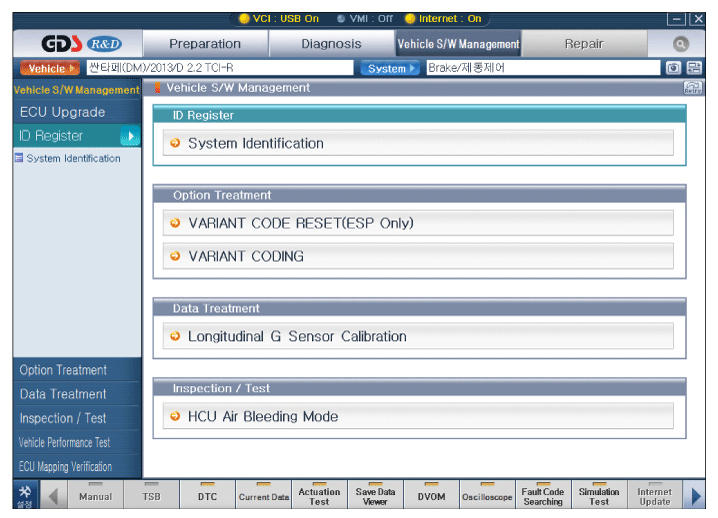The width and height of the screenshot is (718, 518).
Task: Click the layout icon beside the camera
Action: point(694,68)
